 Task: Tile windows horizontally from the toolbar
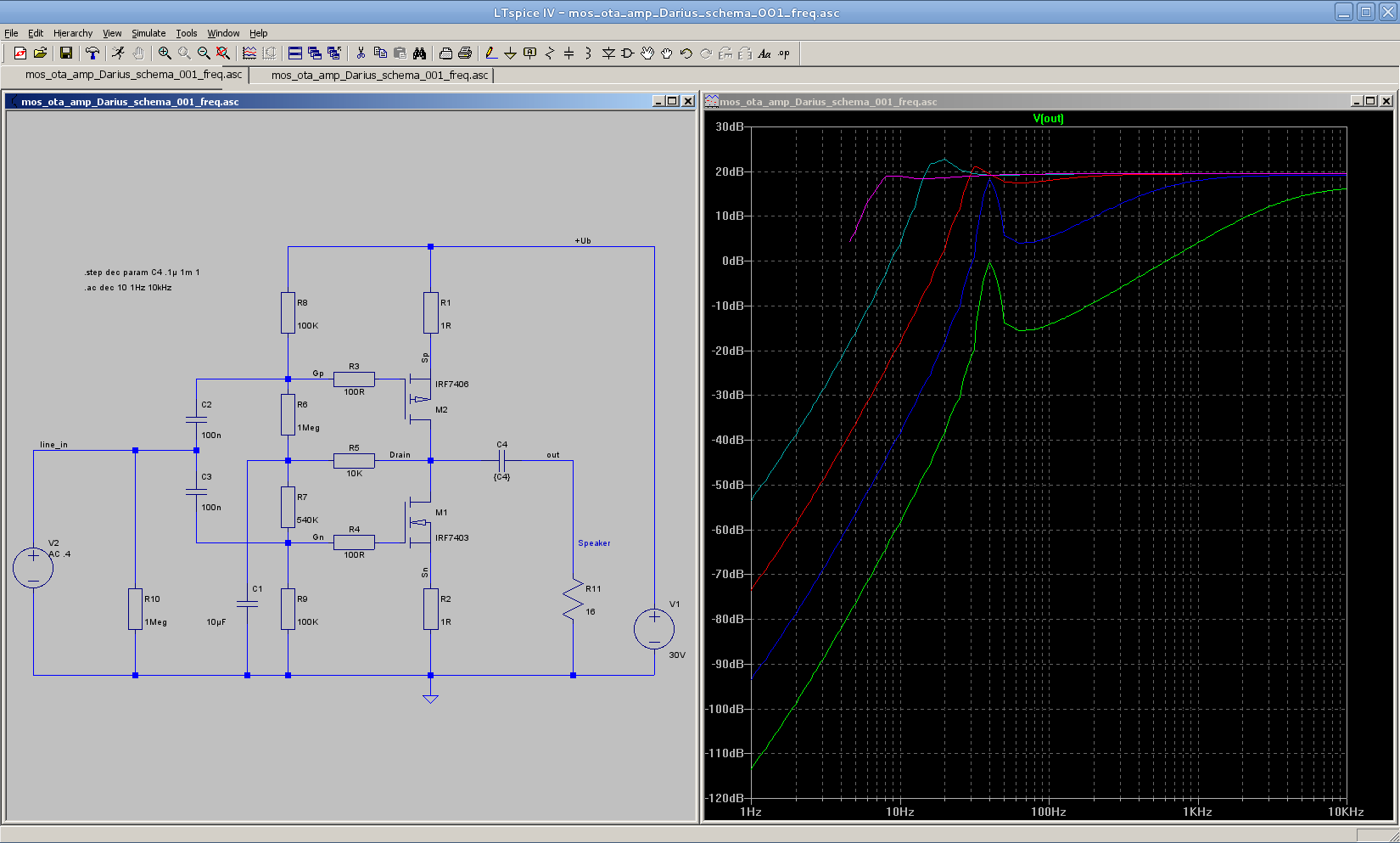click(x=294, y=53)
